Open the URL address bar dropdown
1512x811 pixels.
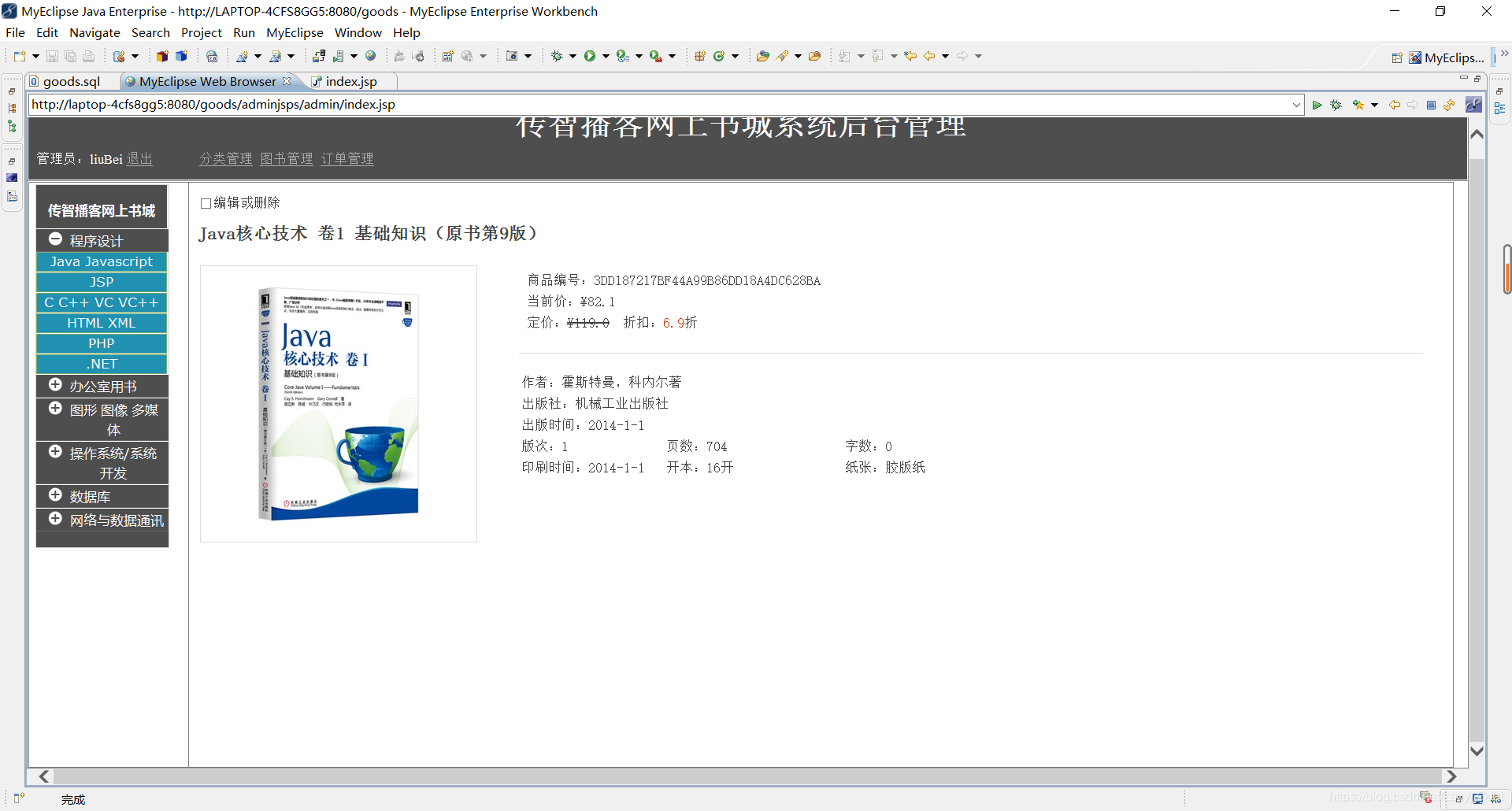[x=1297, y=104]
